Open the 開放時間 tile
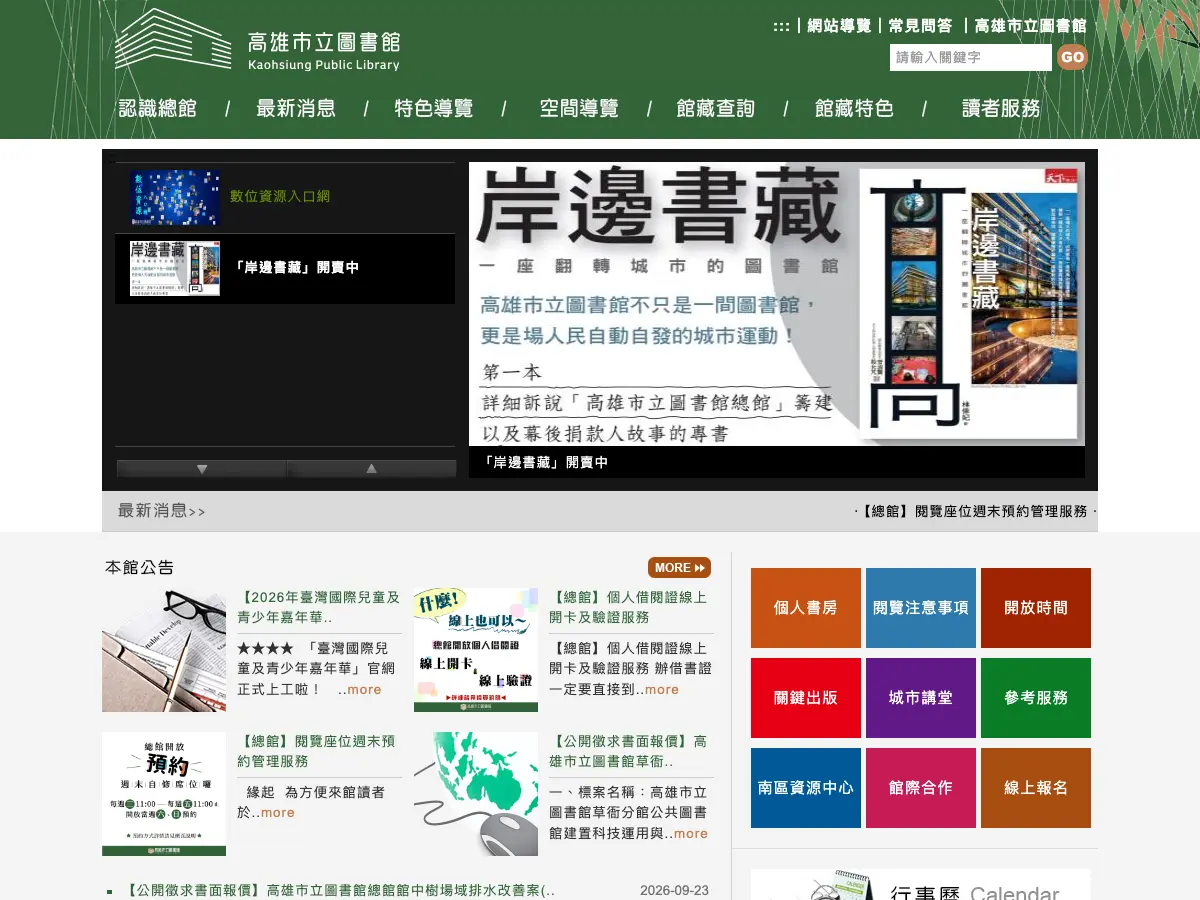 [x=1036, y=608]
